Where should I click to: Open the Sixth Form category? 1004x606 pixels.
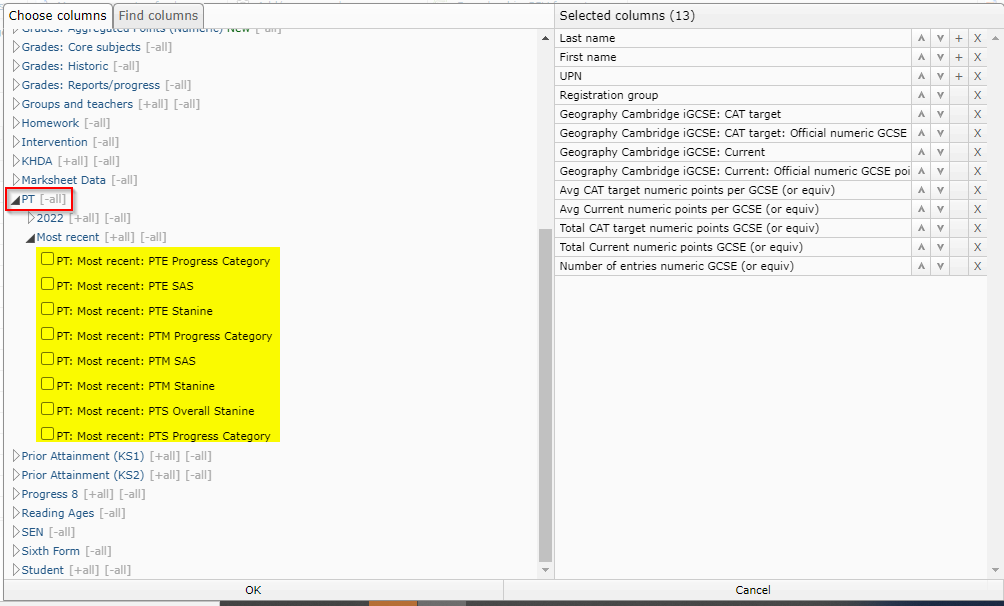coord(51,551)
